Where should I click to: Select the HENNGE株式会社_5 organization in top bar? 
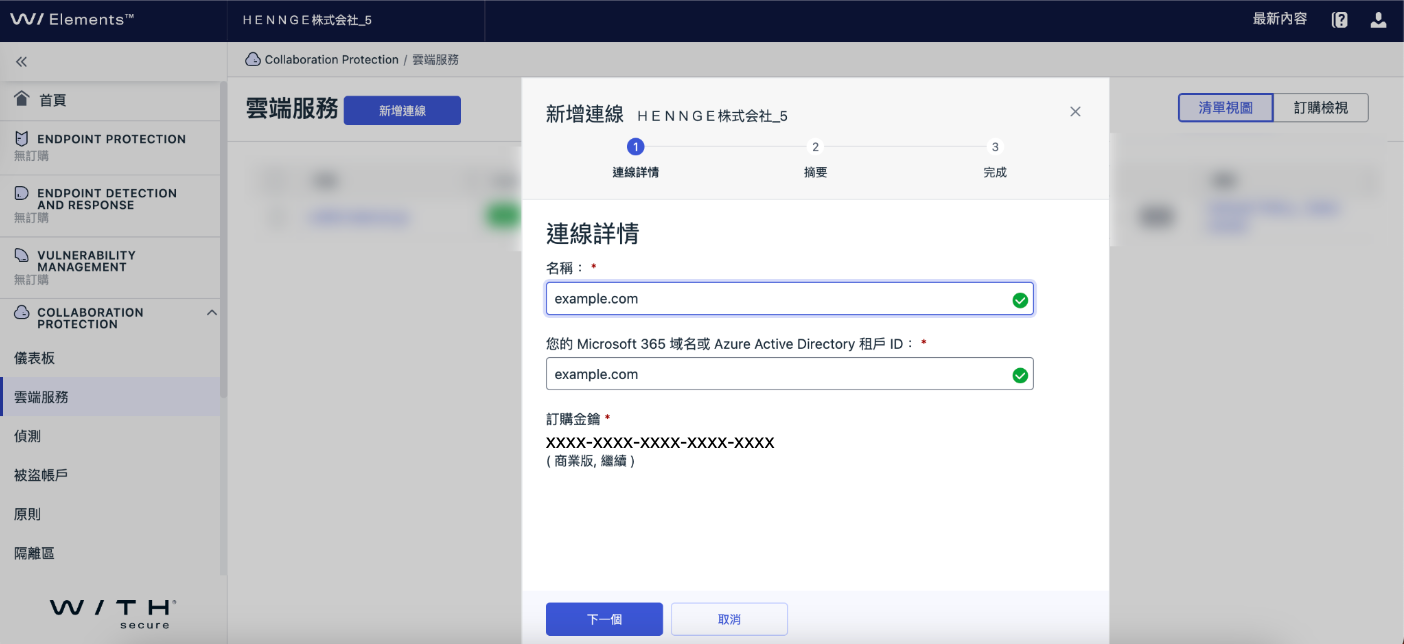click(x=307, y=20)
